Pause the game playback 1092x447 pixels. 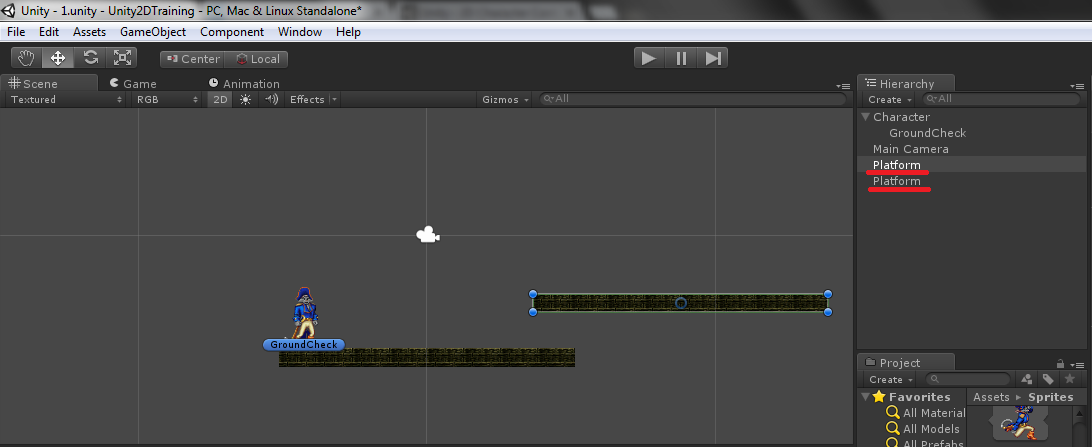[681, 58]
